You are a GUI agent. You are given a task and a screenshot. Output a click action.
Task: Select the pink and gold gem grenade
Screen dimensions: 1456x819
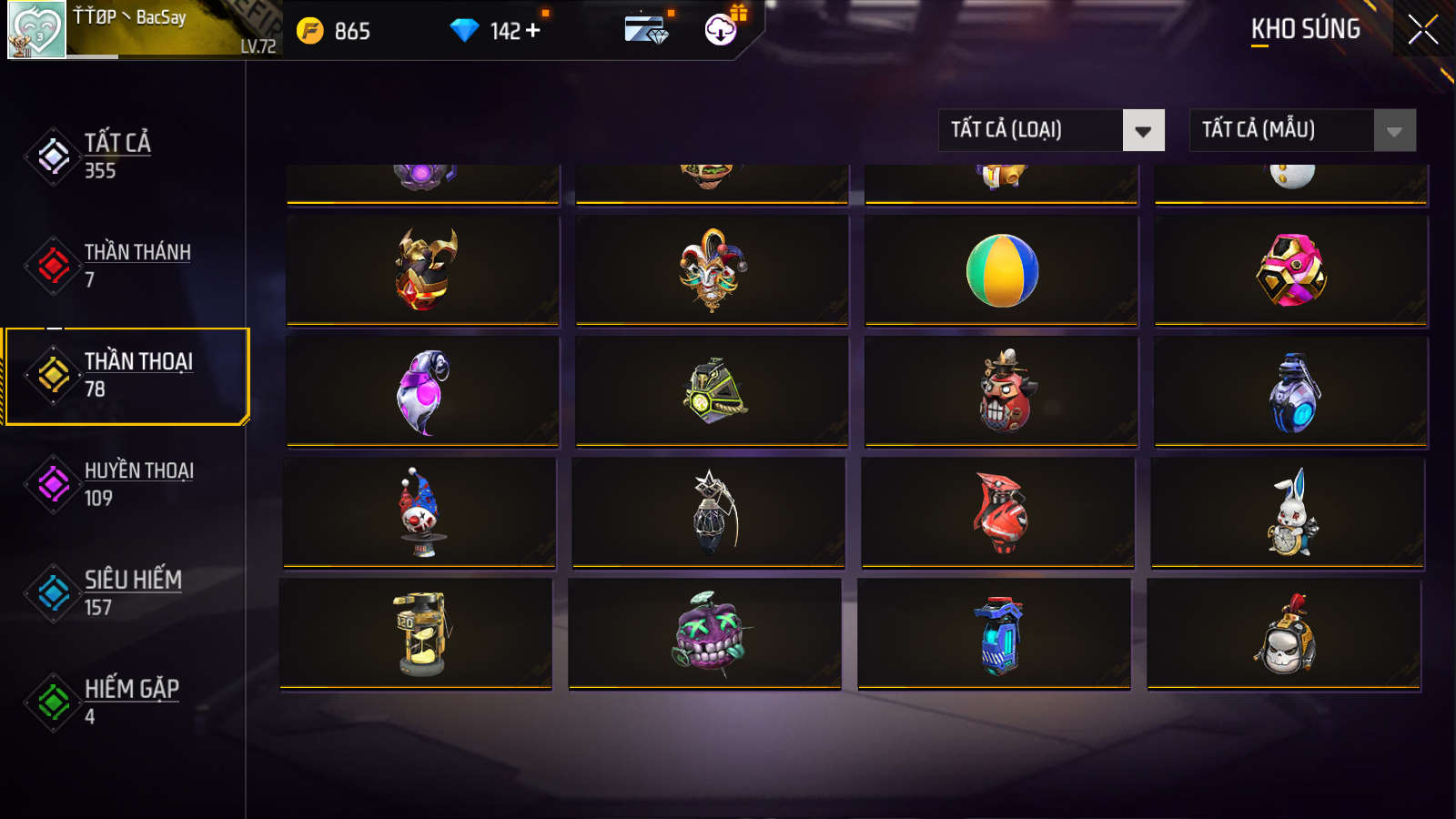pyautogui.click(x=1291, y=270)
